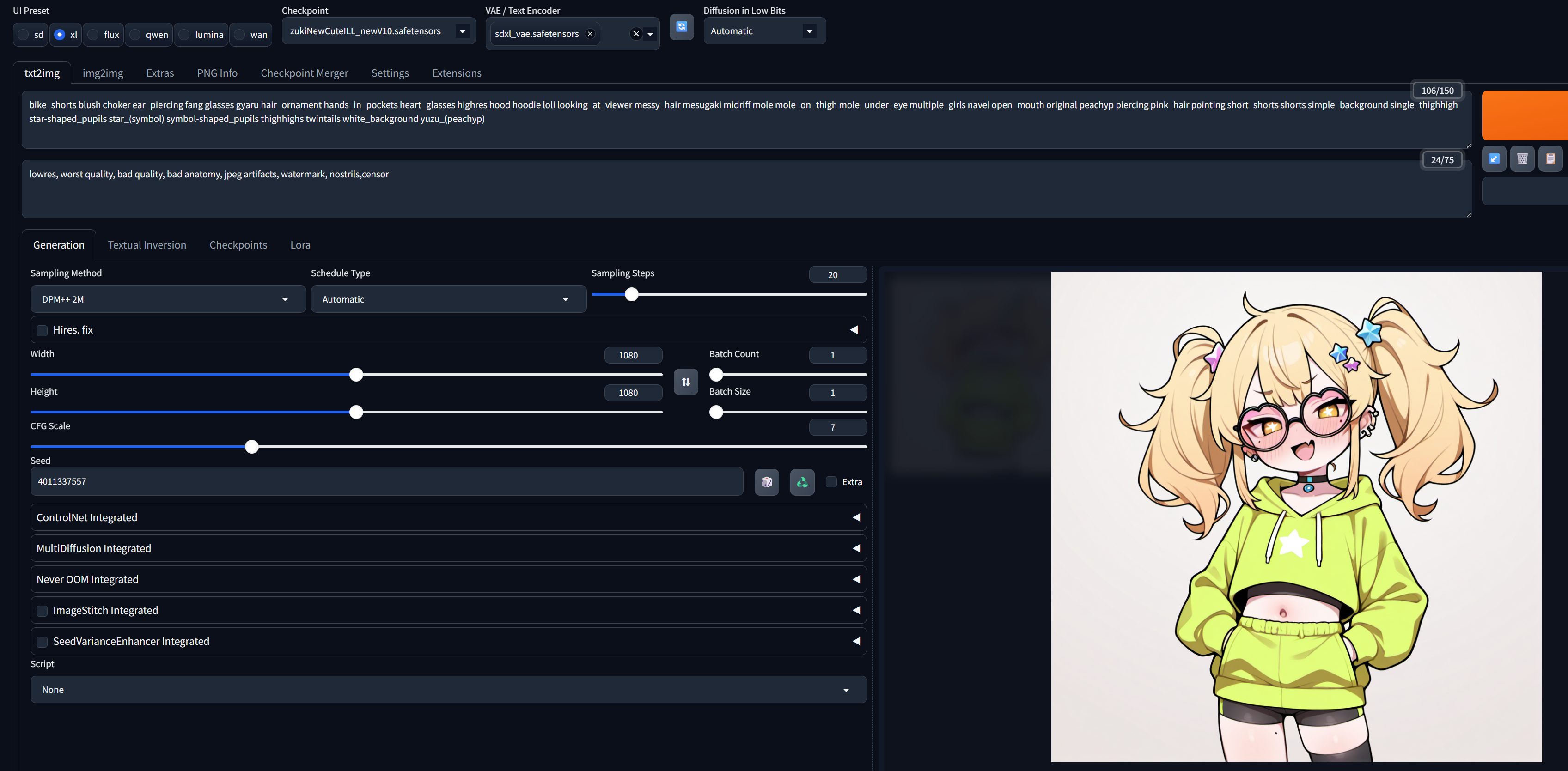Click the random seed dice icon
Viewport: 1568px width, 771px height.
[766, 482]
